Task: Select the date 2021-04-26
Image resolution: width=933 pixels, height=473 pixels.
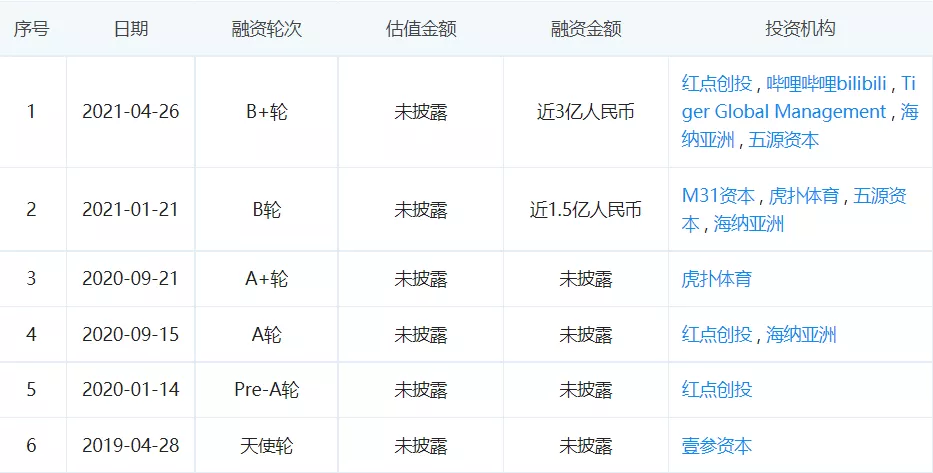Action: [130, 111]
